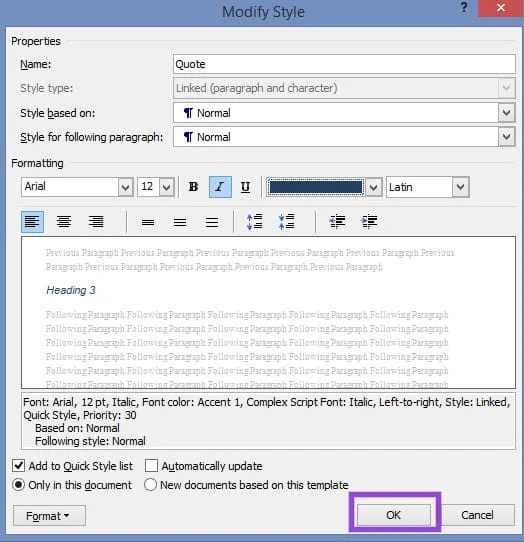
Task: Click the Arial font name box
Action: coord(70,187)
